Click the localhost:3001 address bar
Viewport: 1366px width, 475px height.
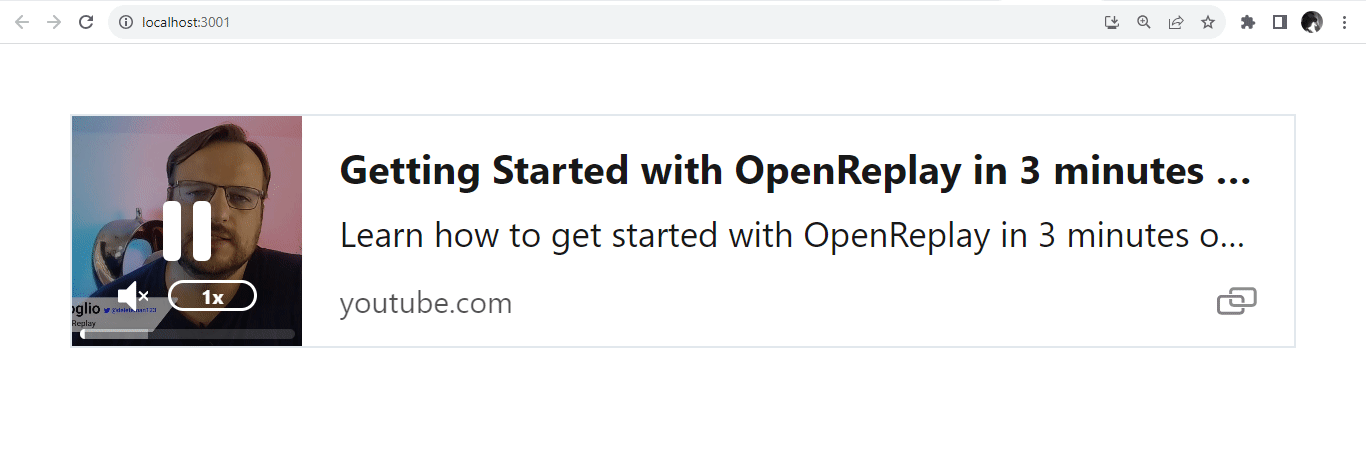click(600, 22)
